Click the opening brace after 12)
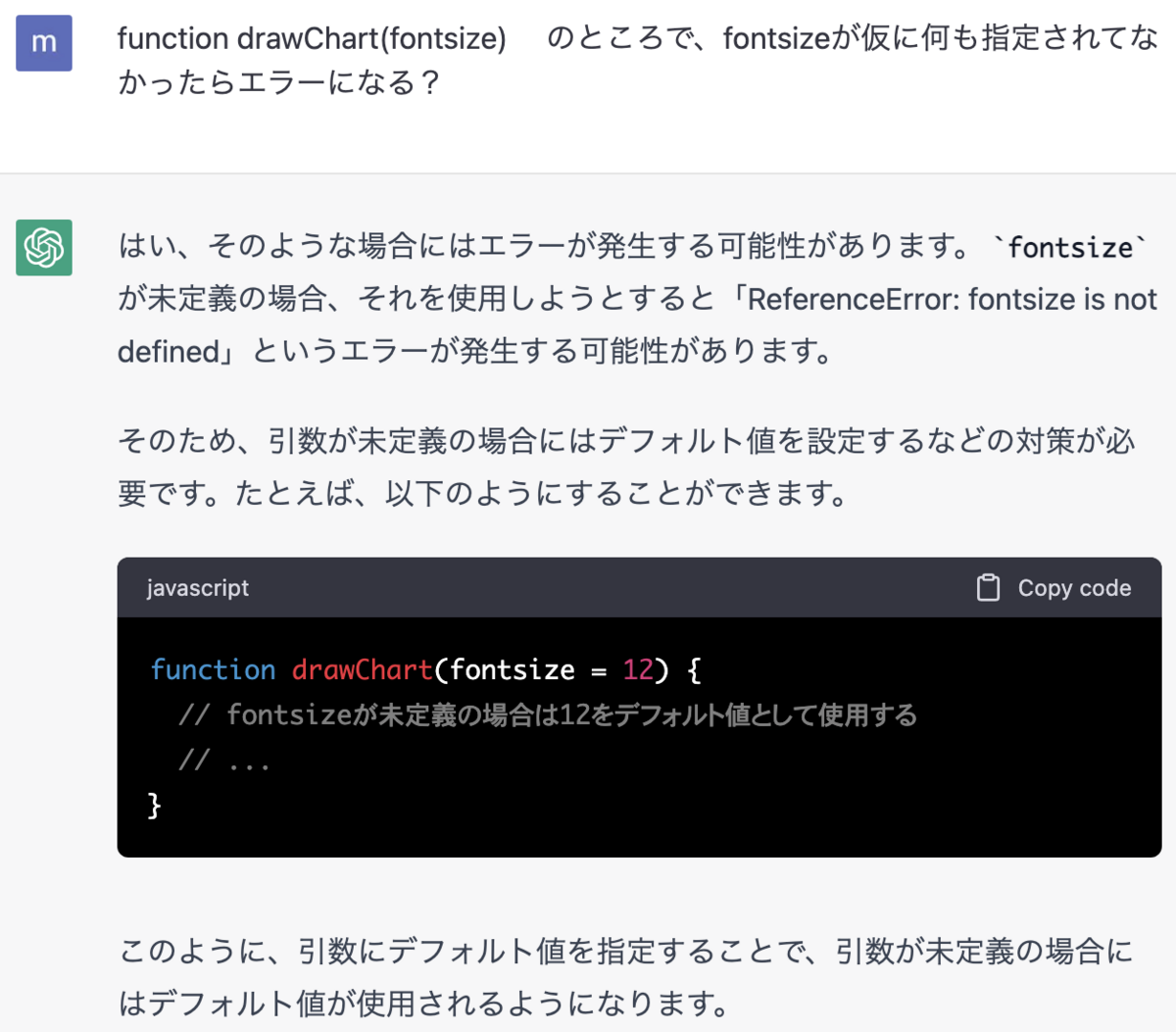Screen dimensions: 1176x1032 click(694, 669)
